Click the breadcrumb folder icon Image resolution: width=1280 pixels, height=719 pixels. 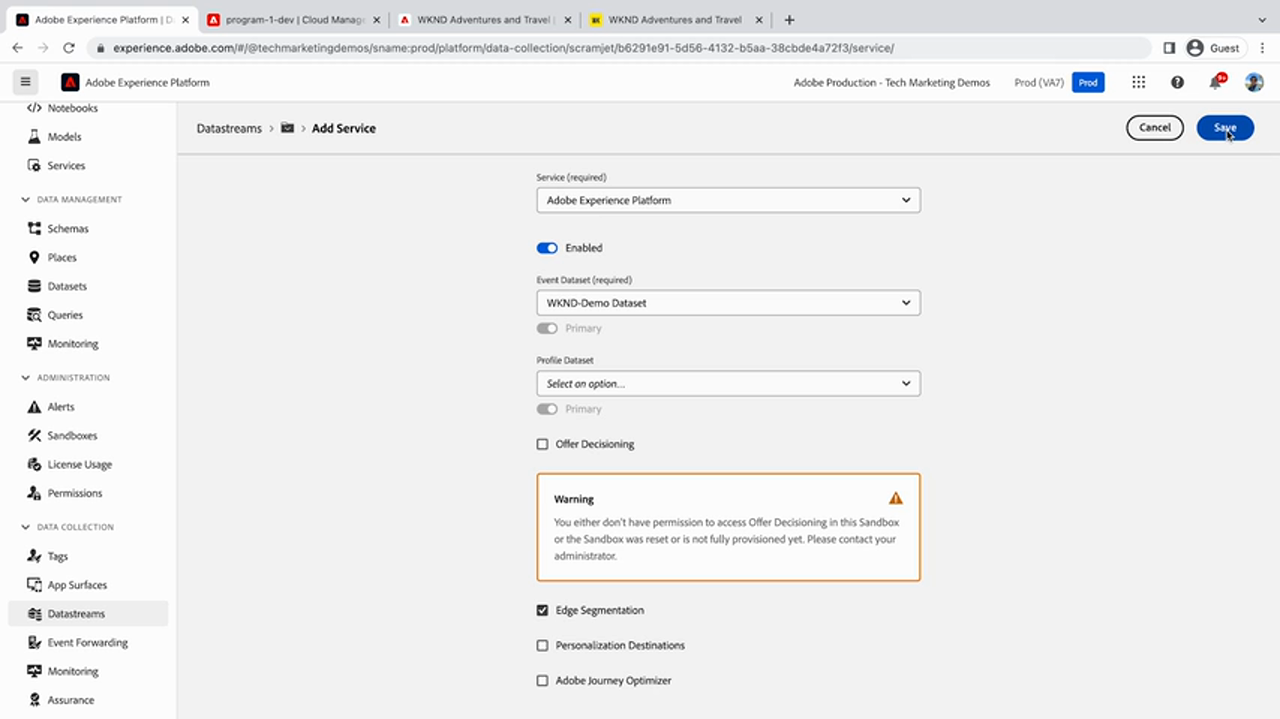[287, 128]
